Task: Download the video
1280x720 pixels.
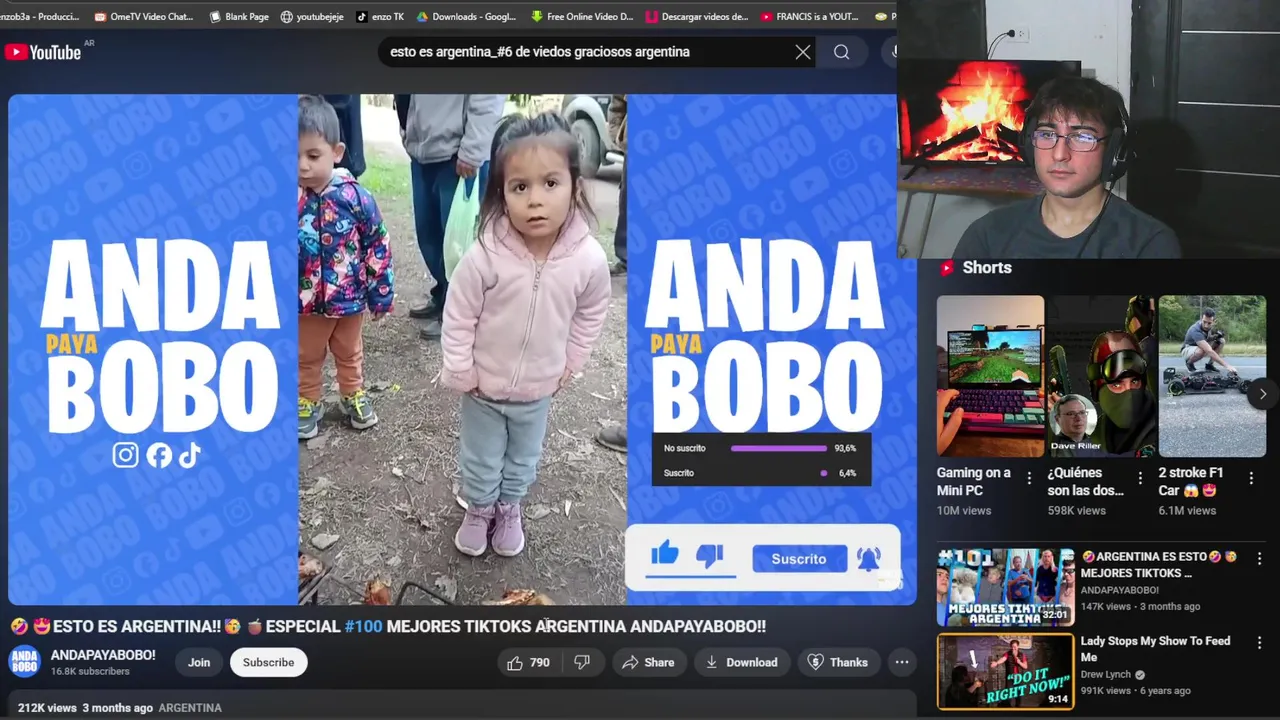Action: click(x=742, y=662)
